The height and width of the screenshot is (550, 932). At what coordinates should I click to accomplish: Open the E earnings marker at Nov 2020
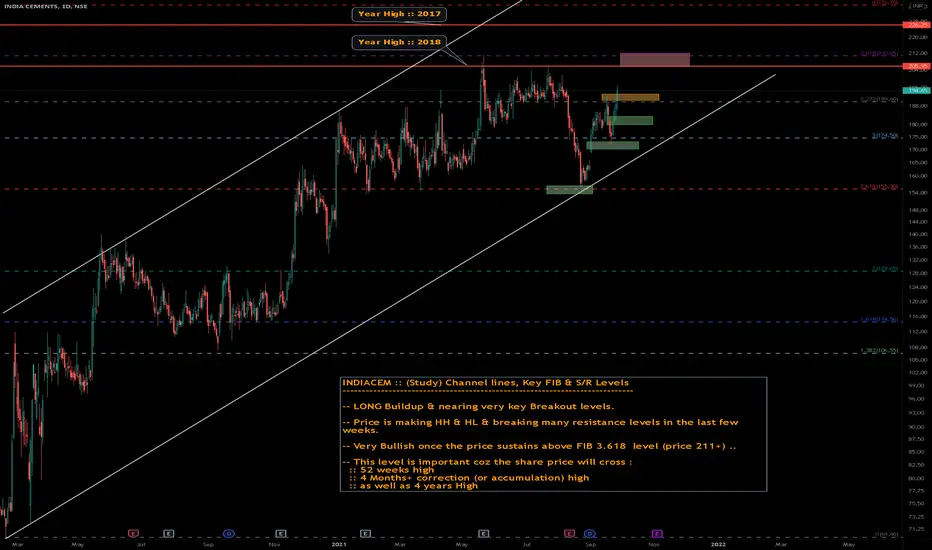[x=281, y=533]
